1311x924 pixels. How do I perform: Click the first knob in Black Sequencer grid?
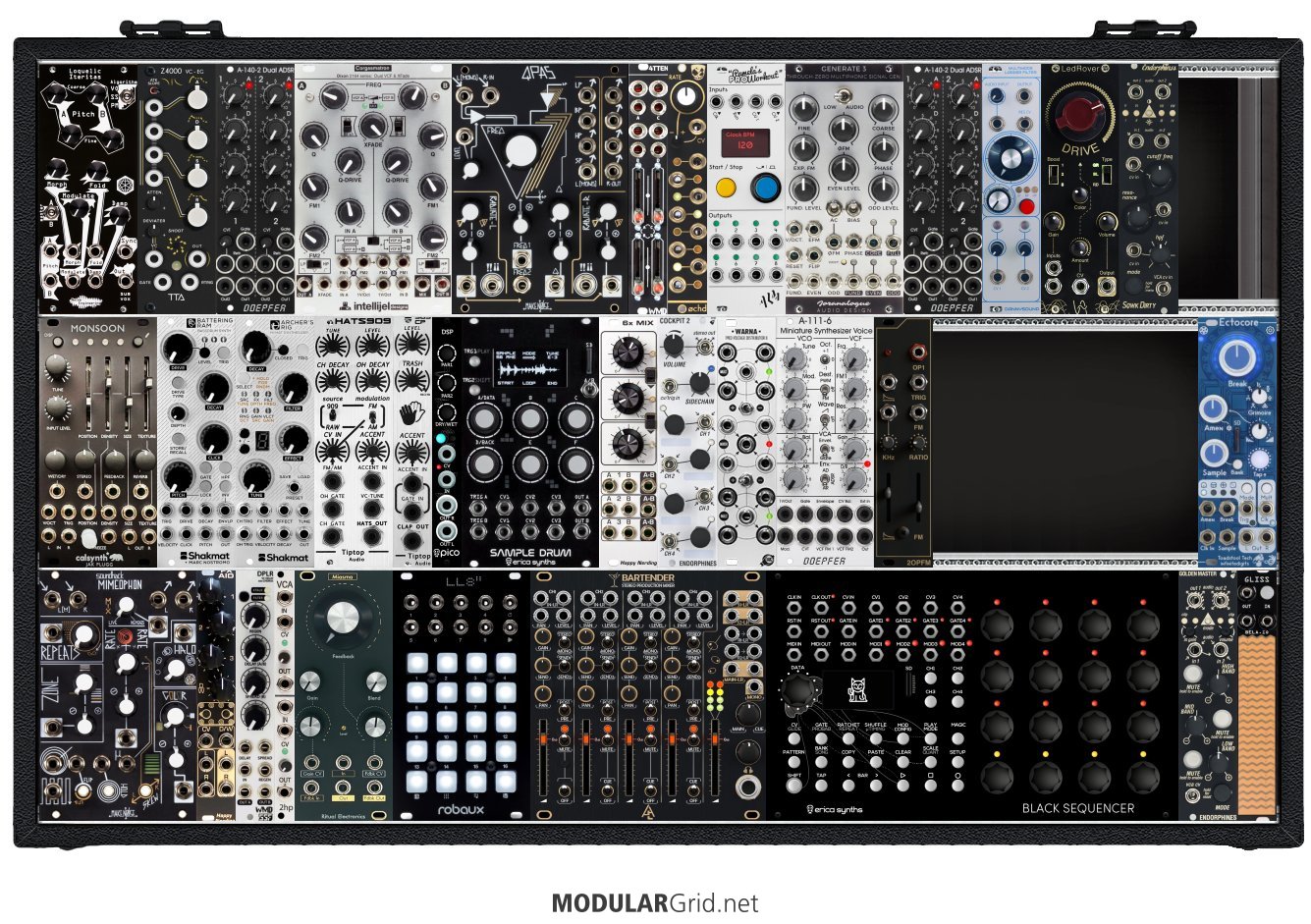click(997, 624)
